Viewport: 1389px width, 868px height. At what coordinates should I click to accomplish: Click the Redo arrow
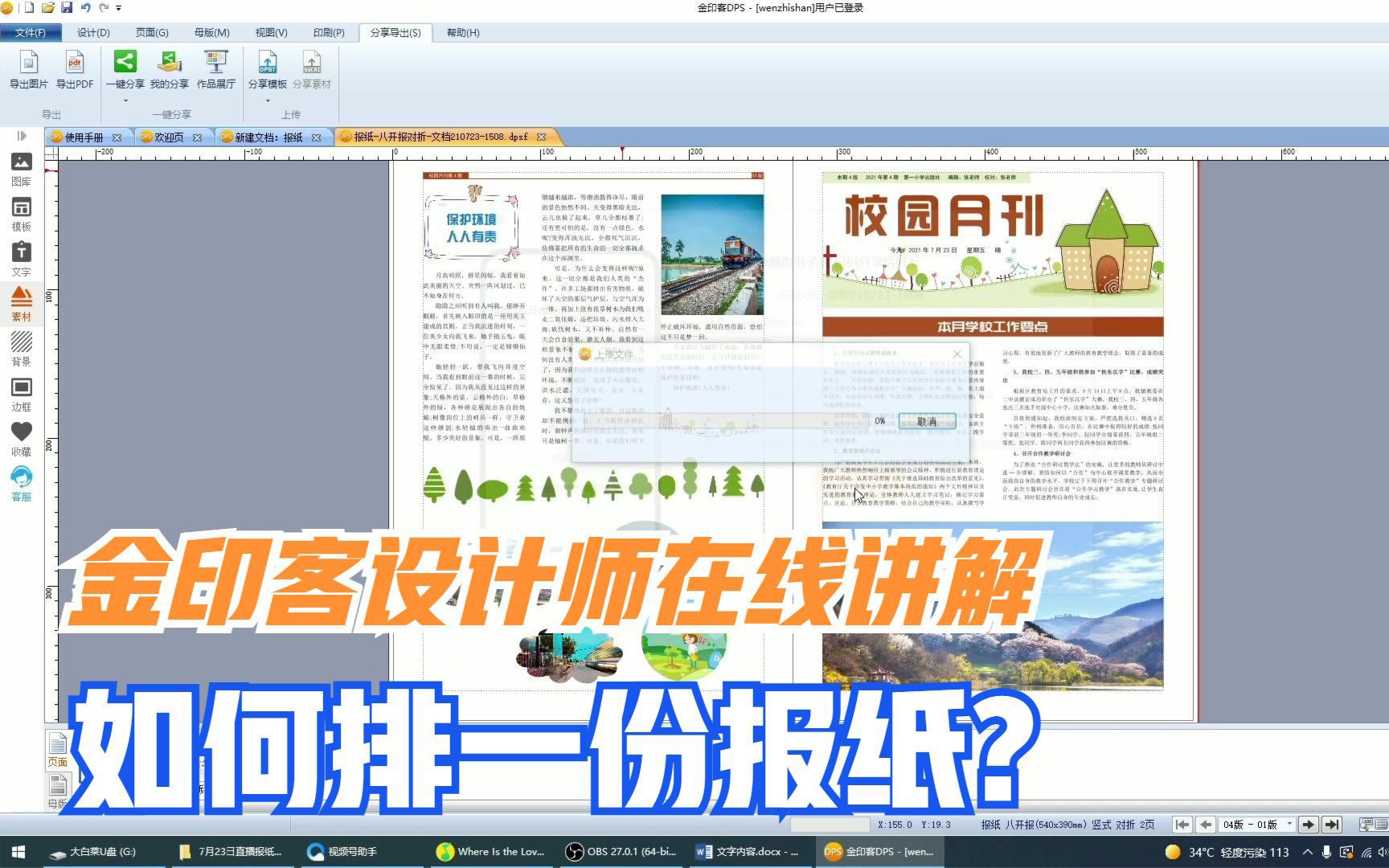pos(104,8)
